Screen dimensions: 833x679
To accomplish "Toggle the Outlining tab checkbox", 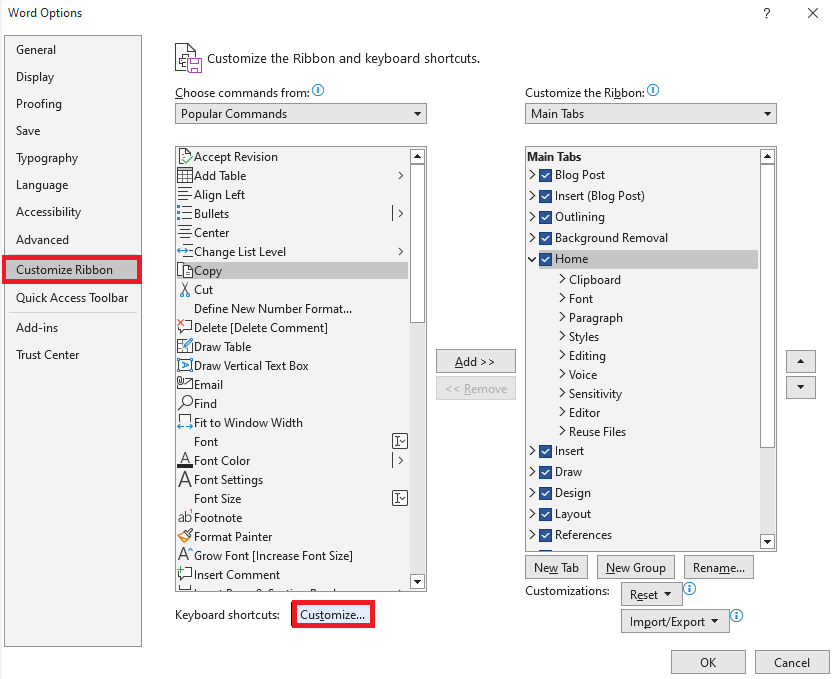I will (x=545, y=217).
